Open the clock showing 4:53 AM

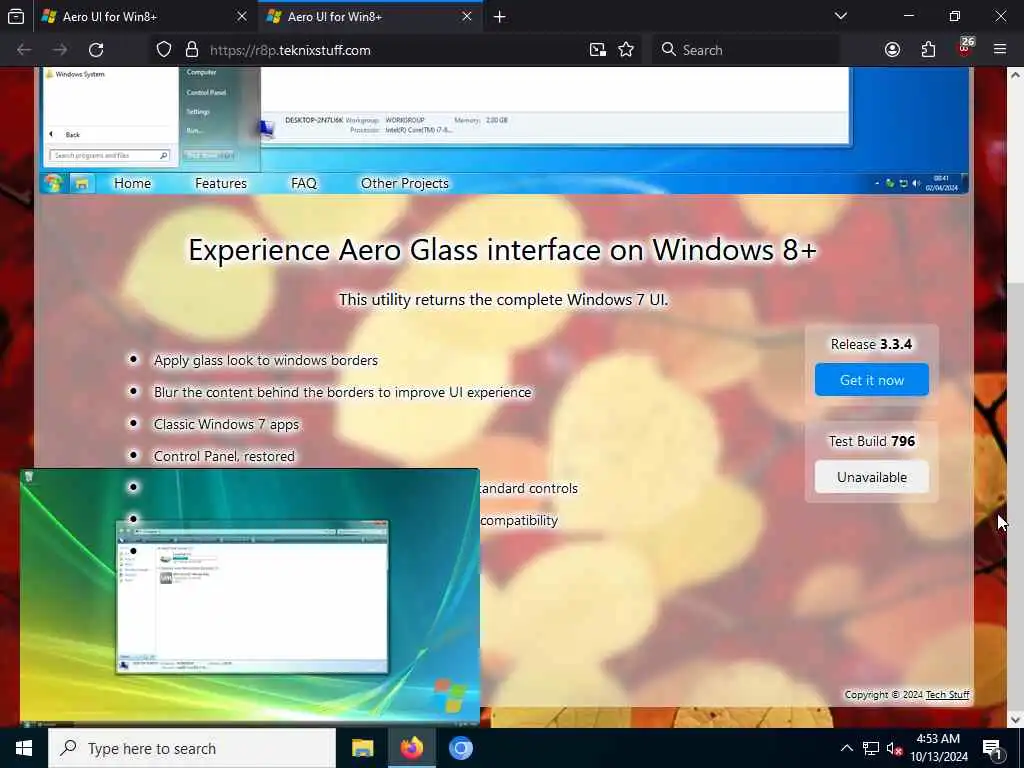coord(938,748)
